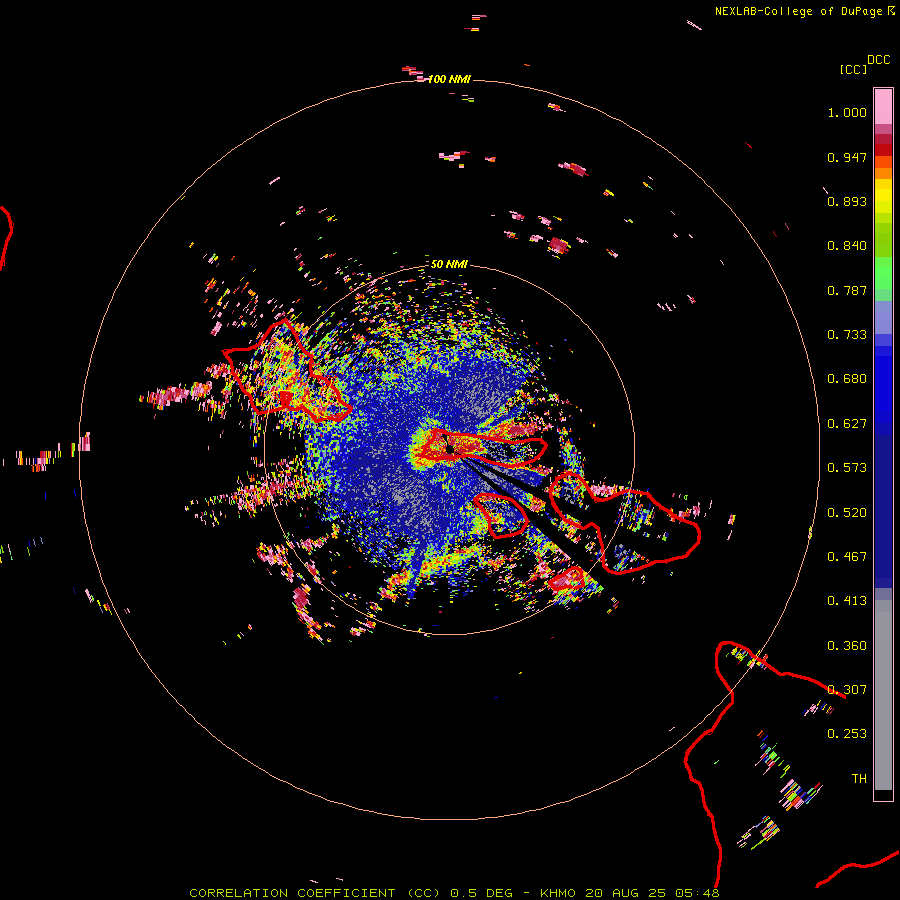Select the 0.253 legend value
900x900 pixels.
(847, 734)
